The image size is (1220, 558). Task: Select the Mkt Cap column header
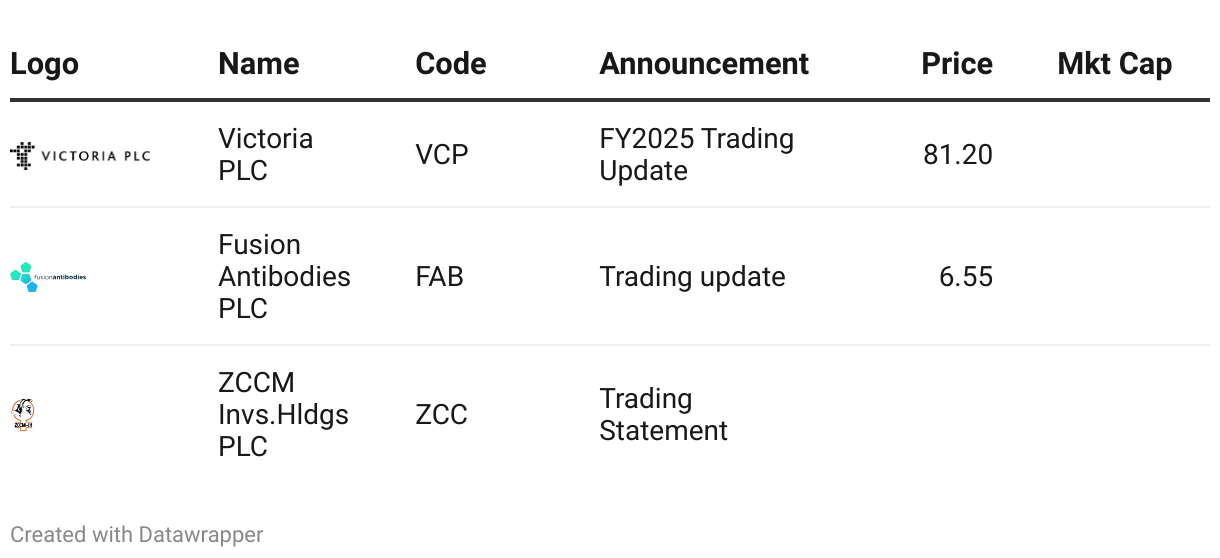point(1114,64)
